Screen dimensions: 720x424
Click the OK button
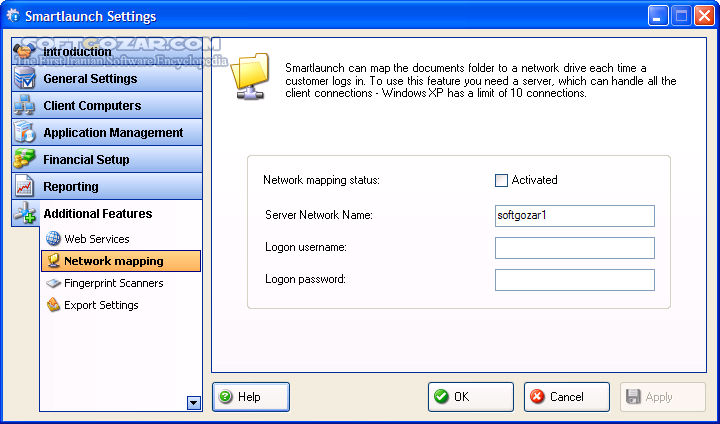(471, 397)
